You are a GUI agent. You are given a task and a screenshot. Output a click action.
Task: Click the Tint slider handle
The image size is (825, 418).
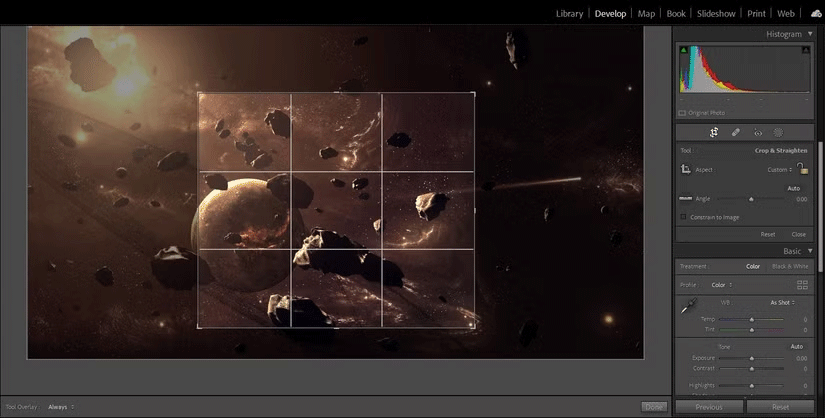tap(751, 330)
